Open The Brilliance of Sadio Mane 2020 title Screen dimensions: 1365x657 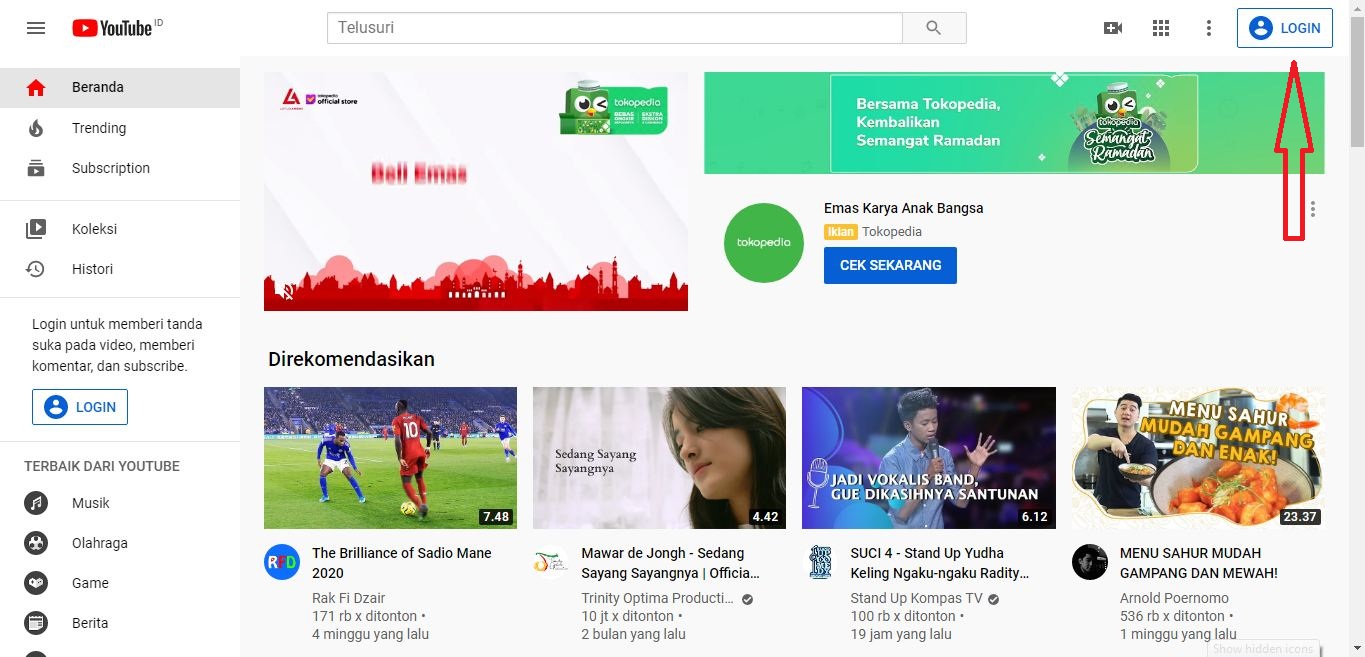pos(402,563)
